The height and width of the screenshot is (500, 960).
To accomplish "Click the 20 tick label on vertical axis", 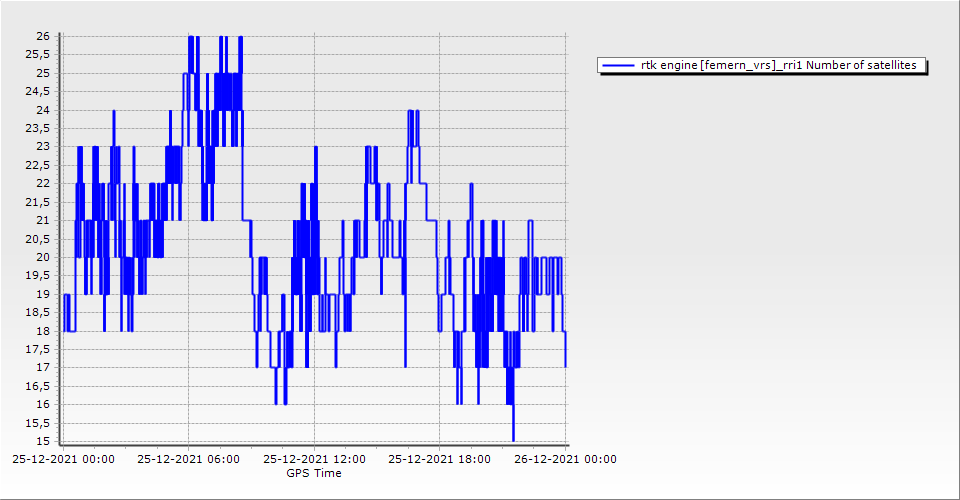I will tap(43, 257).
